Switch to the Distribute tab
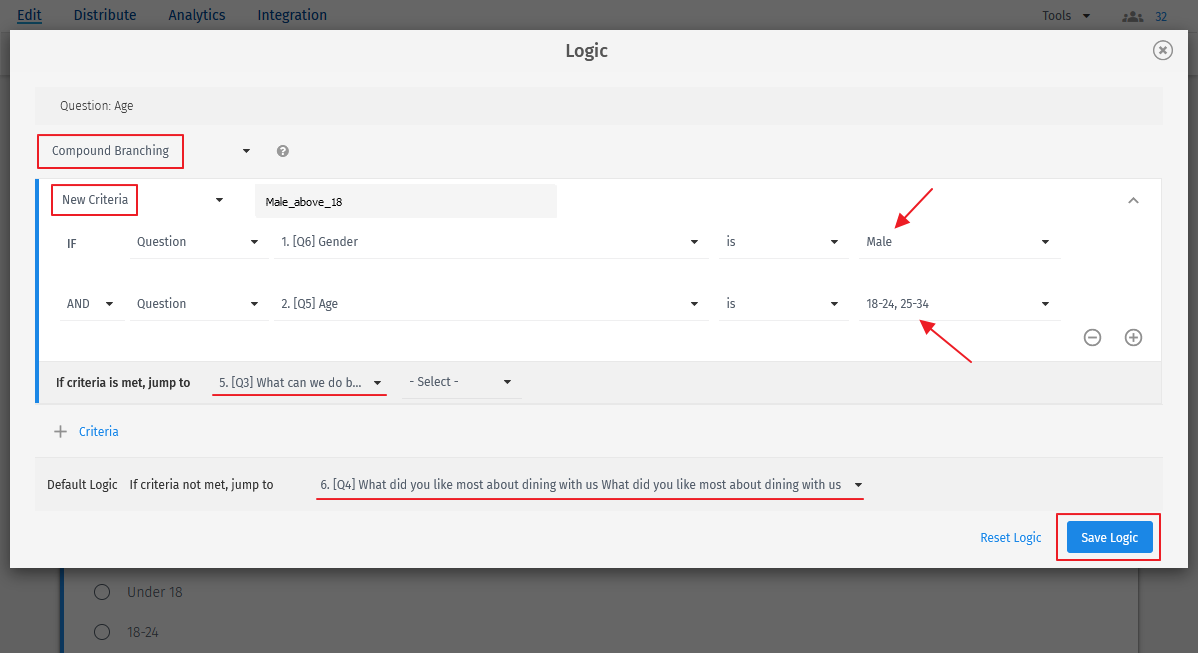 click(104, 14)
